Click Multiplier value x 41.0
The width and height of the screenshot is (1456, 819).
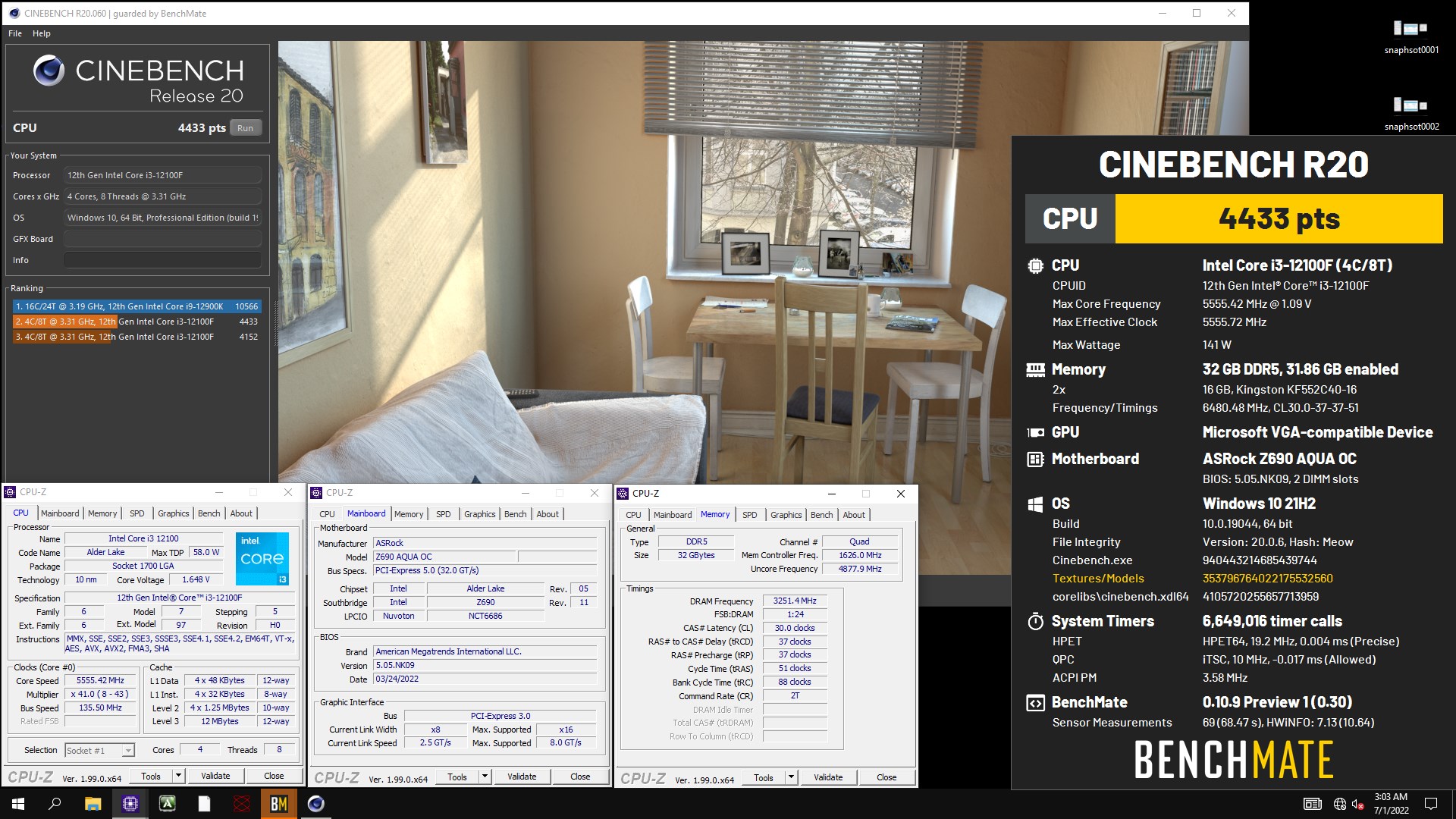[x=100, y=694]
